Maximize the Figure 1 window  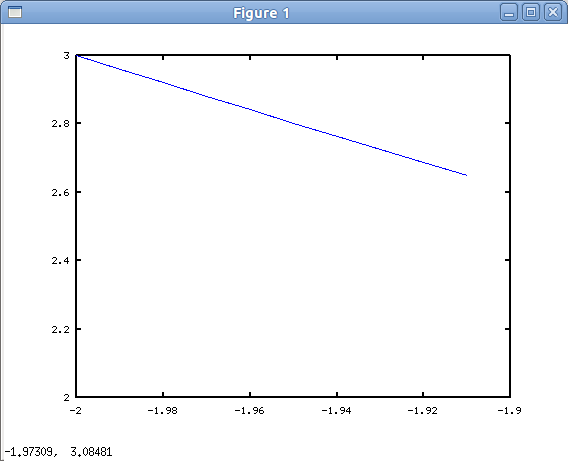[531, 12]
